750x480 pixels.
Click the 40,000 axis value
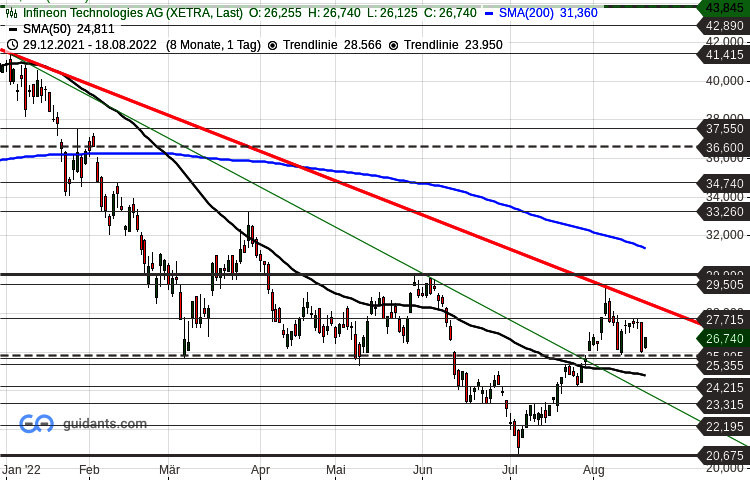tap(724, 81)
